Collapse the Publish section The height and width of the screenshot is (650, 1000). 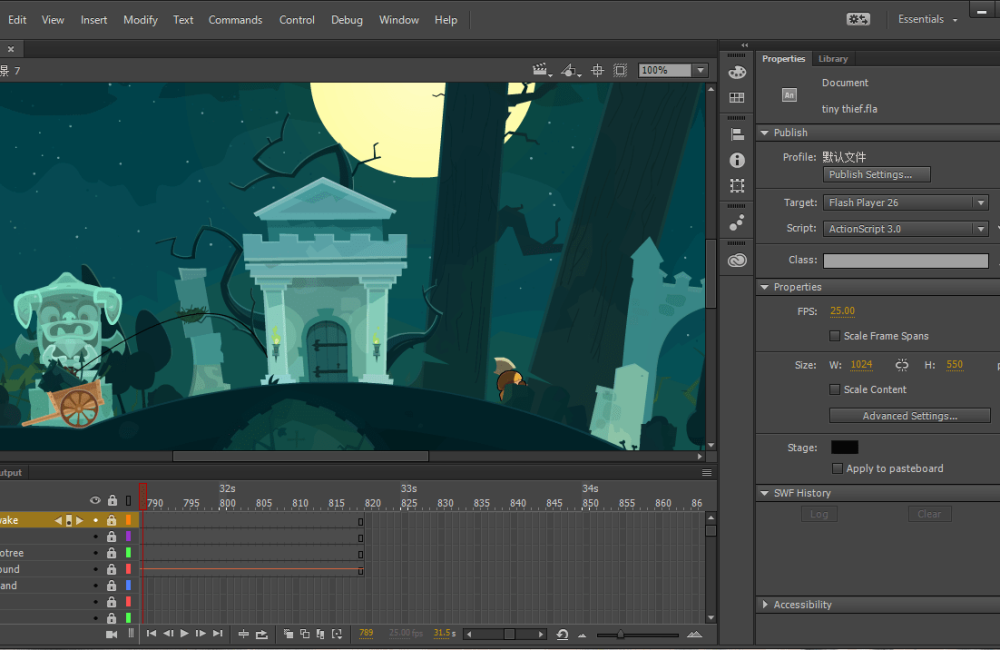click(765, 133)
